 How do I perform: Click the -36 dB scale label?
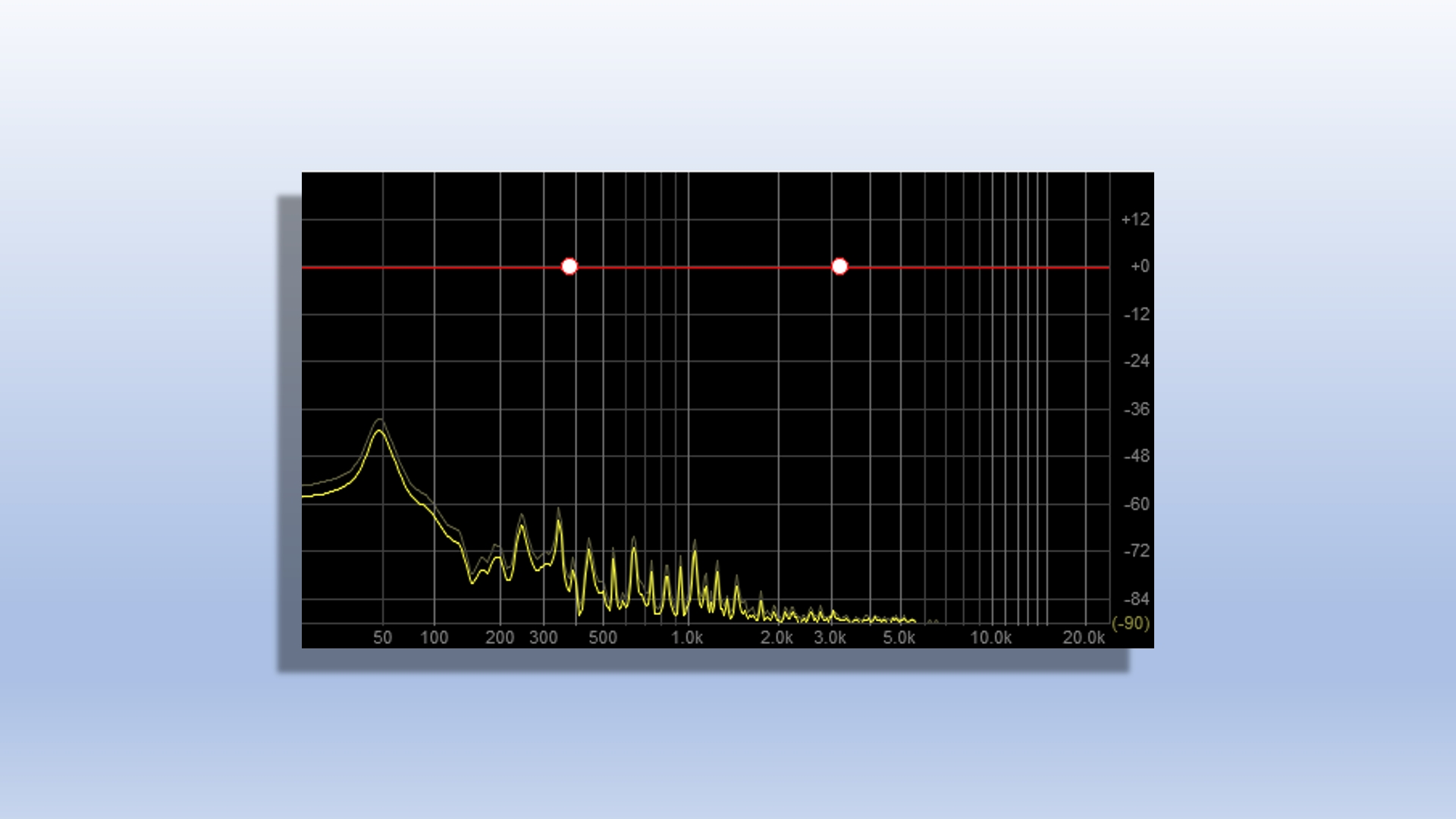click(x=1136, y=409)
